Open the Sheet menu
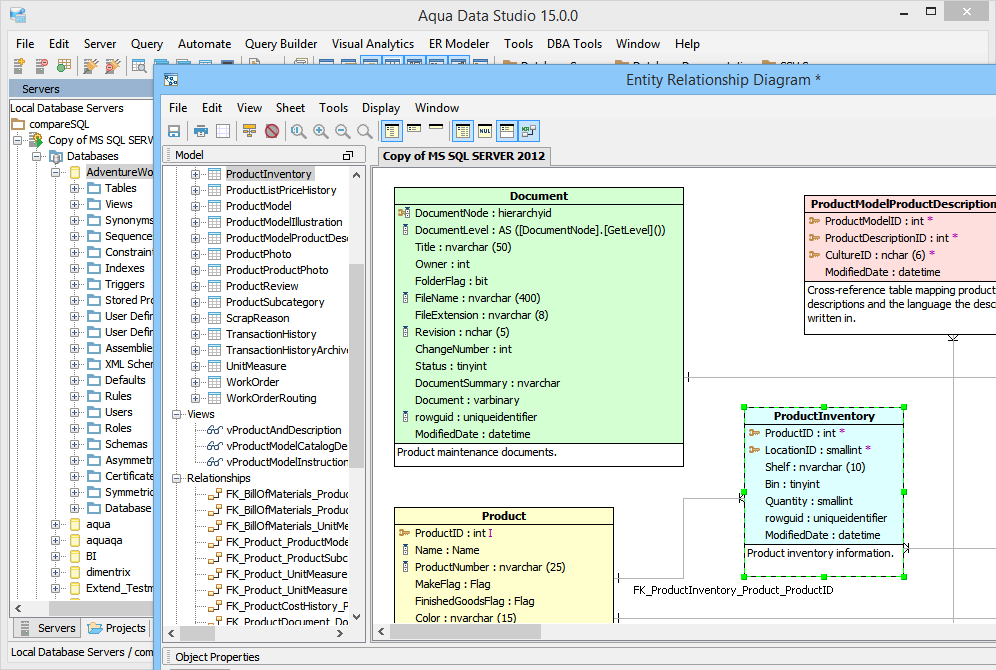996x670 pixels. point(290,108)
